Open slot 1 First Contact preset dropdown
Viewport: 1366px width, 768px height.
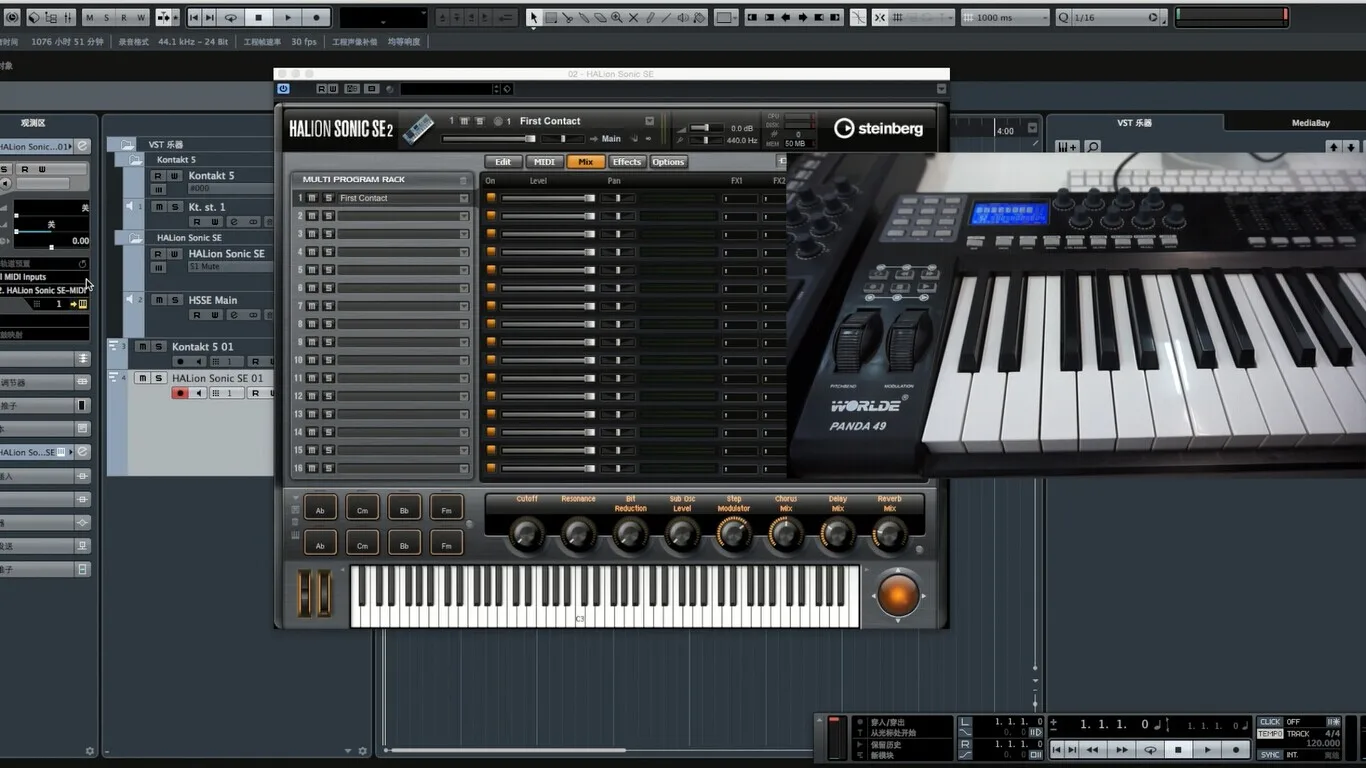click(x=464, y=198)
